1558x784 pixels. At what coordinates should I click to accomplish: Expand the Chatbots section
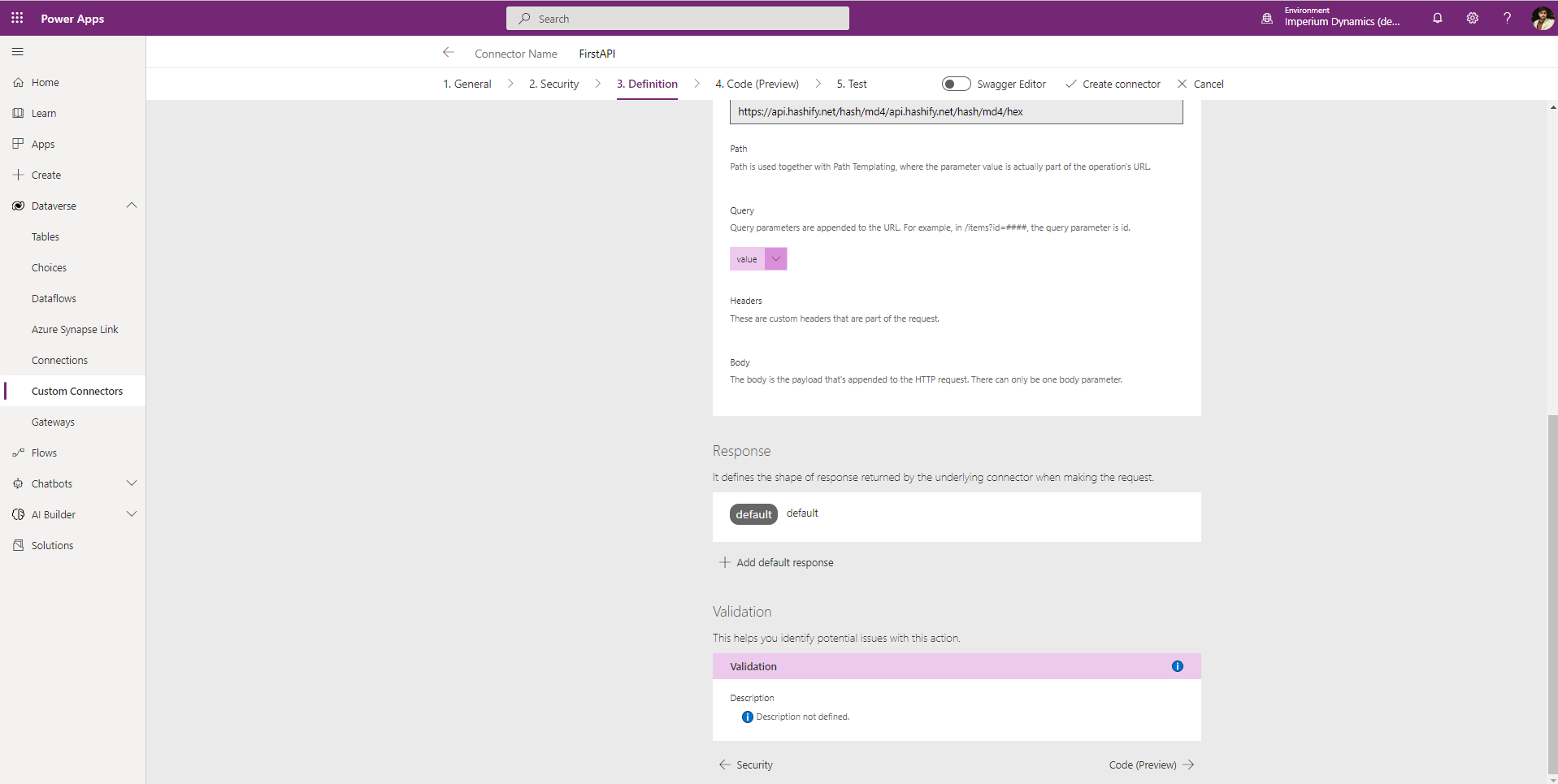point(132,483)
